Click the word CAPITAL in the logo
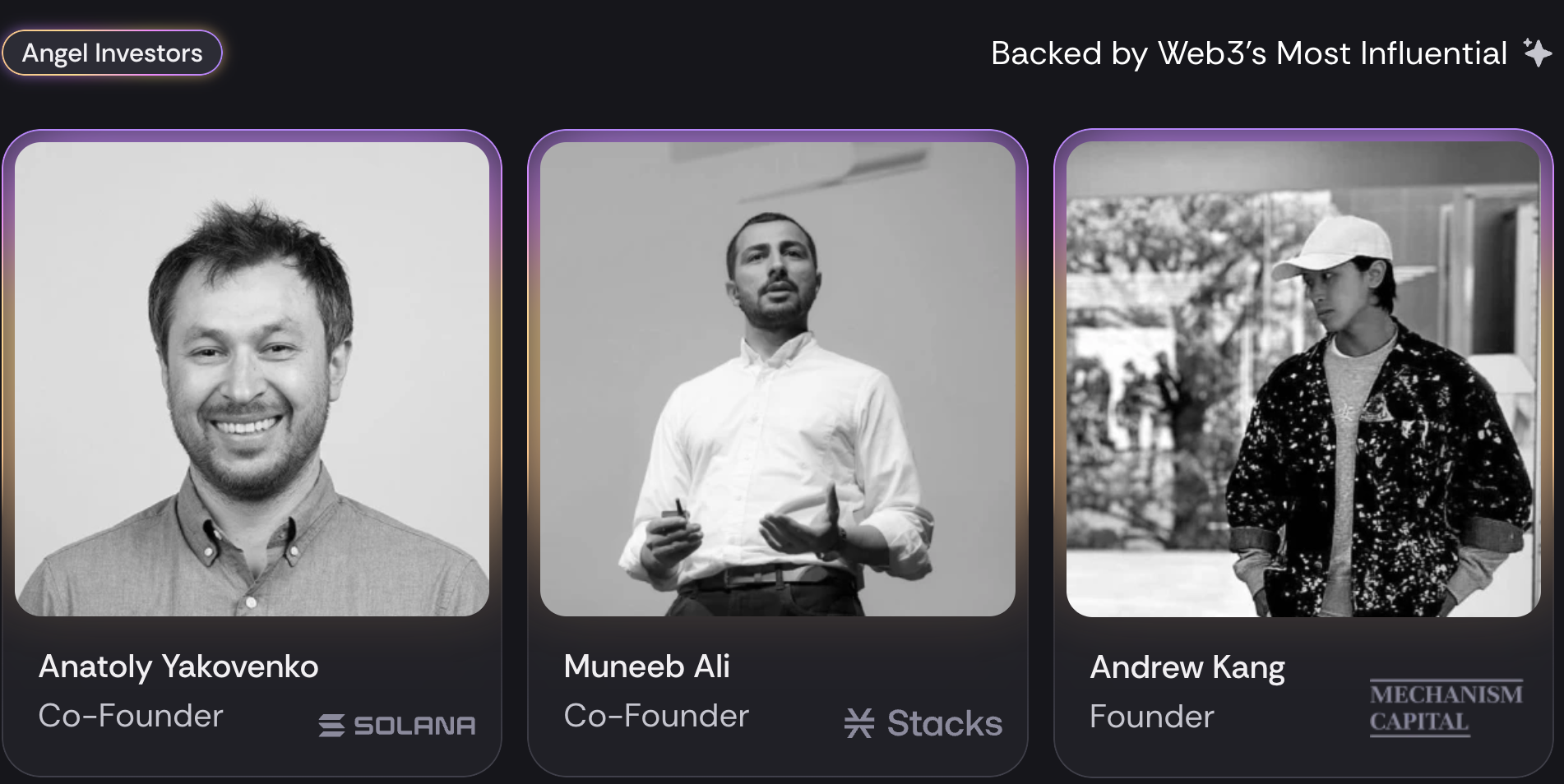 click(1418, 722)
